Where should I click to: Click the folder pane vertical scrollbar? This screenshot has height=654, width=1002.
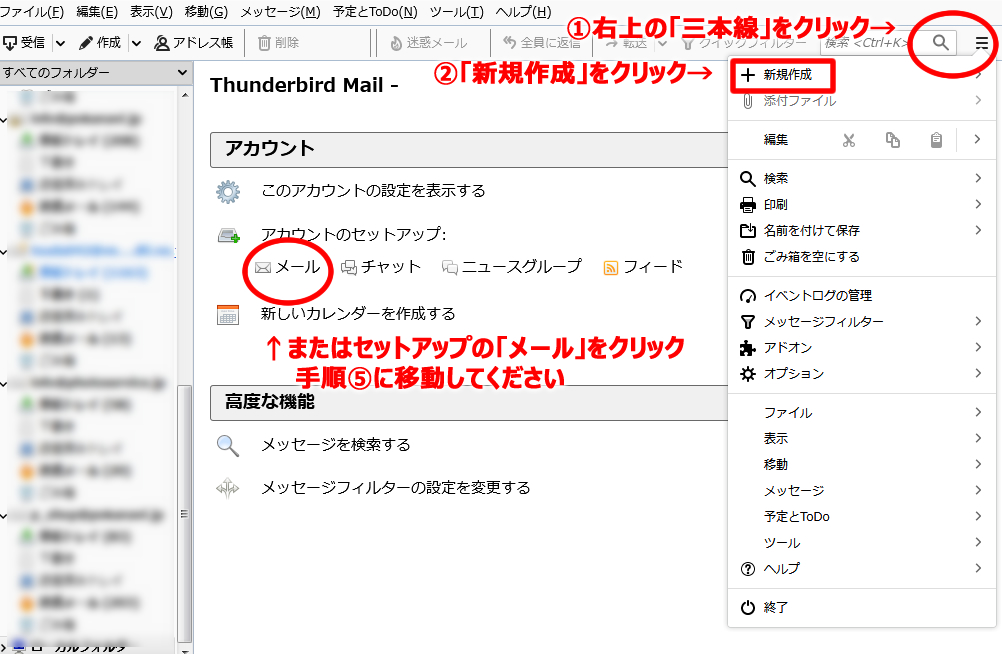pos(184,513)
